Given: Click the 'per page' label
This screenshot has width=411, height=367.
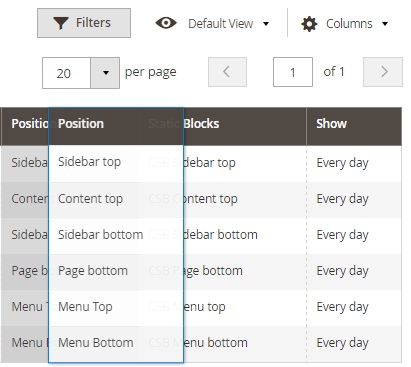Looking at the screenshot, I should [x=150, y=73].
